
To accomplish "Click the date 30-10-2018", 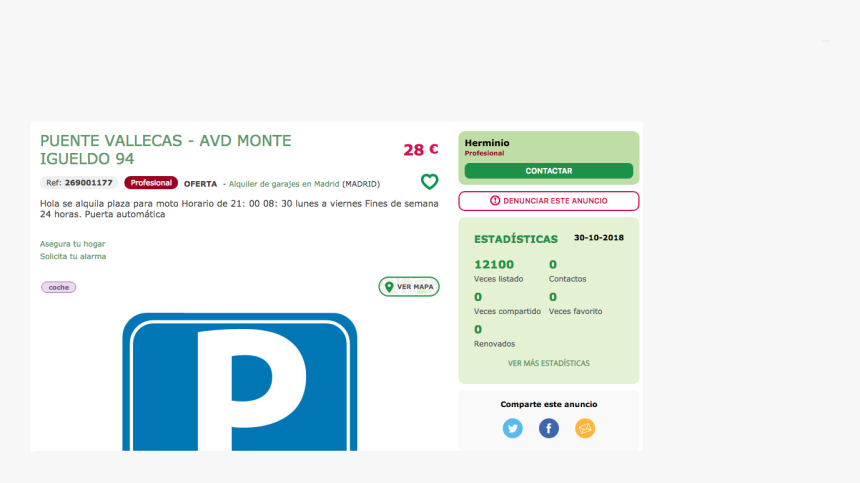I will pos(599,238).
